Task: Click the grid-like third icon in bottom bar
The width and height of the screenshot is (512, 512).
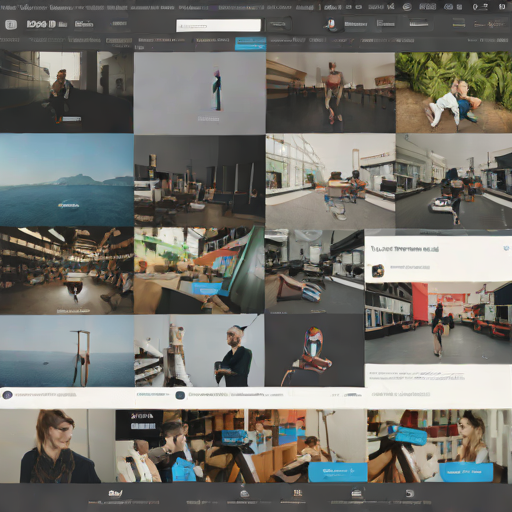Action: pos(297,493)
